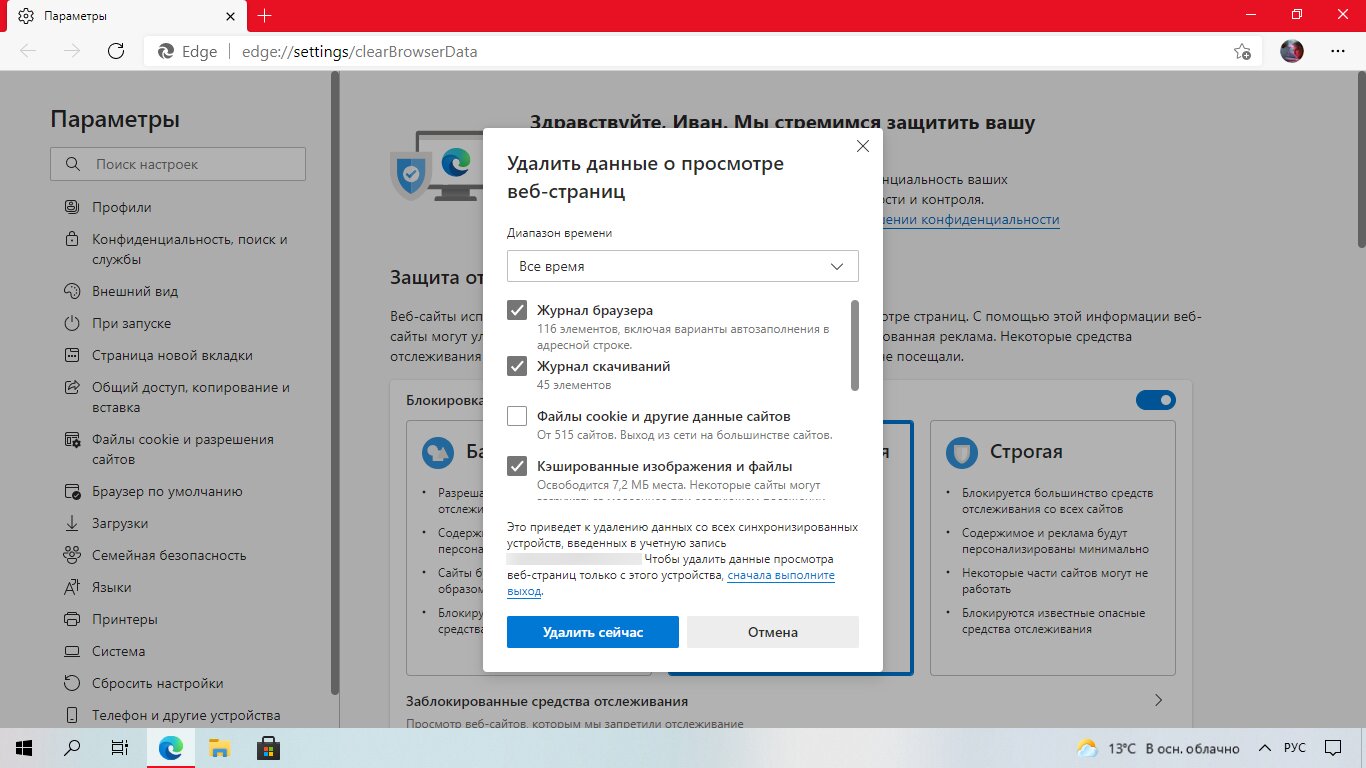The height and width of the screenshot is (768, 1366).
Task: Open Privacy, search and services section
Action: pyautogui.click(x=190, y=249)
